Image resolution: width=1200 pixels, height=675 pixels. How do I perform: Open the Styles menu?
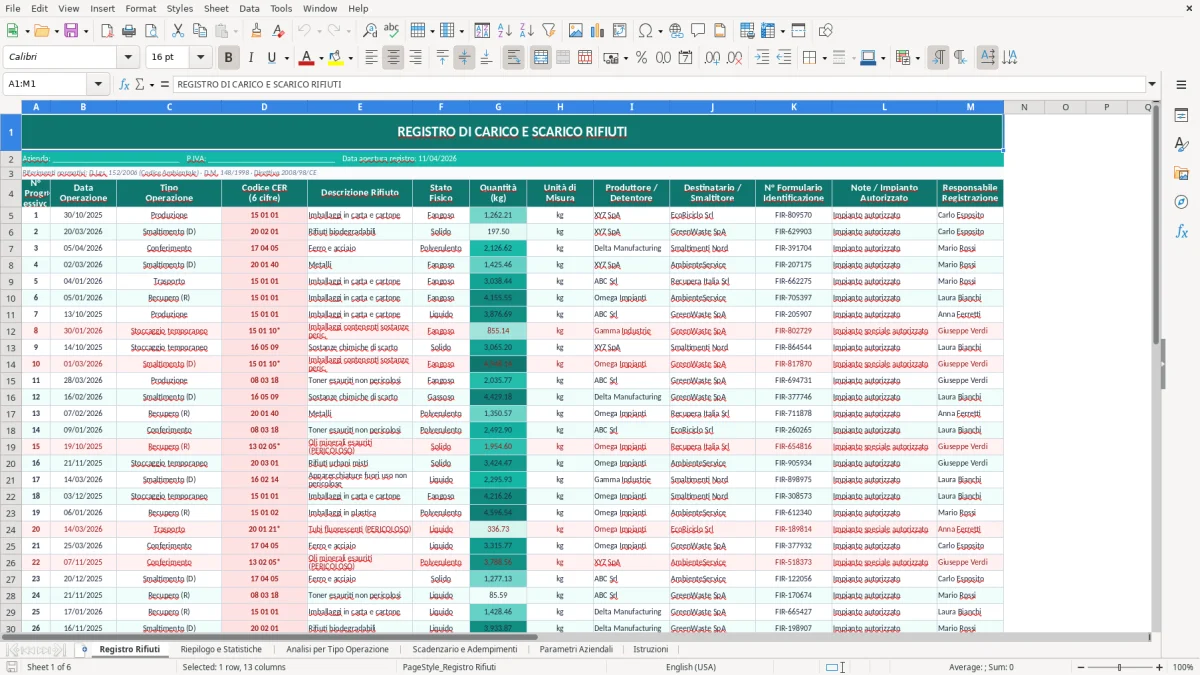coord(180,8)
